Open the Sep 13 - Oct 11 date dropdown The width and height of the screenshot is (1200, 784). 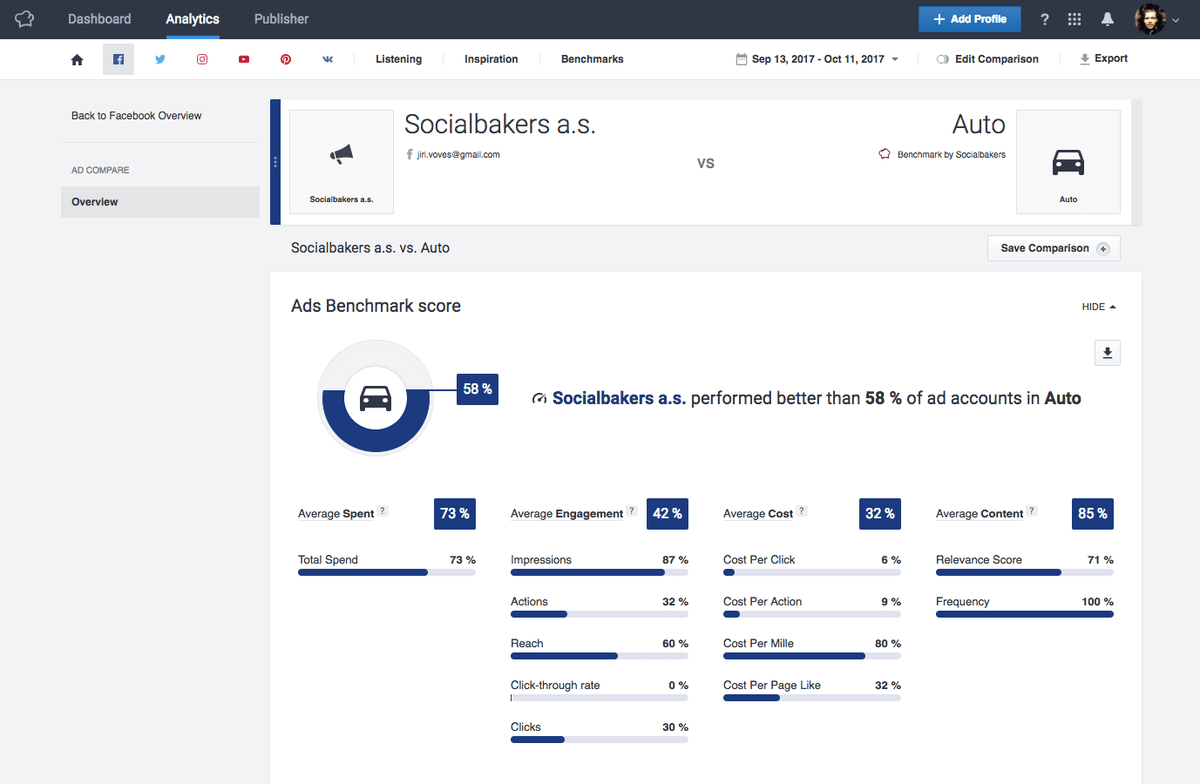pyautogui.click(x=817, y=60)
